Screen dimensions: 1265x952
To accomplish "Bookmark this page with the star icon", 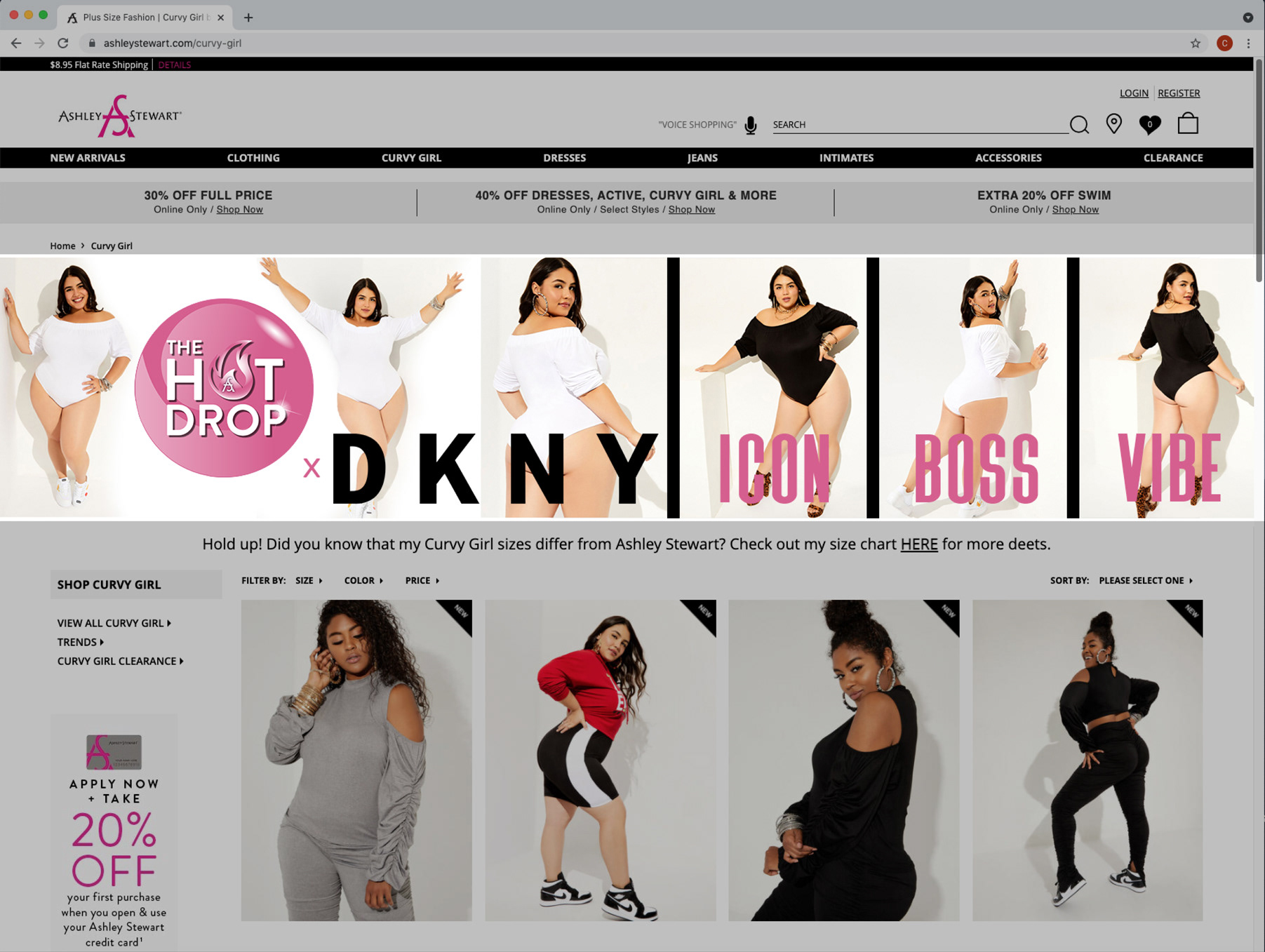I will 1196,43.
